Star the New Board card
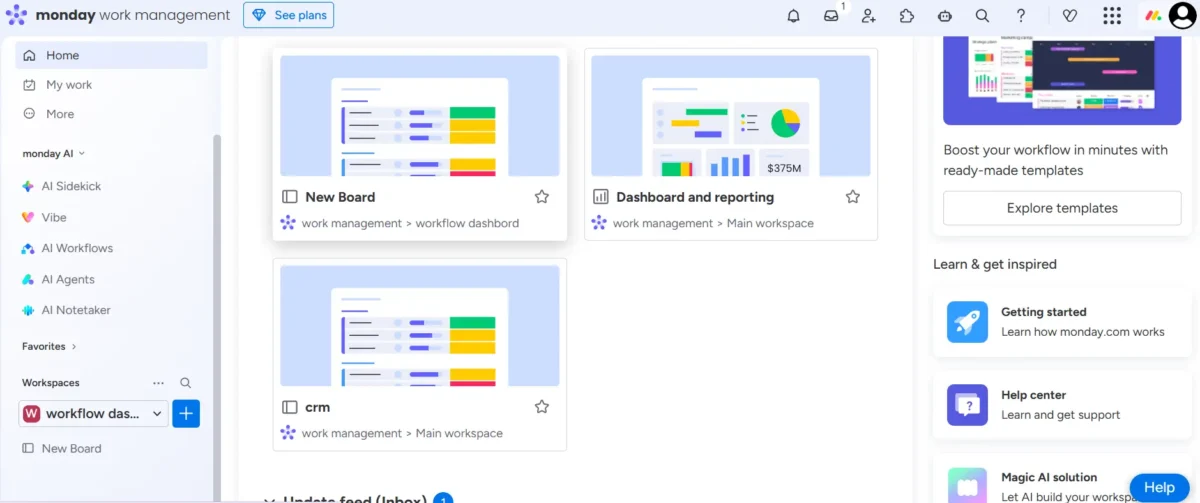The width and height of the screenshot is (1200, 503). point(542,197)
